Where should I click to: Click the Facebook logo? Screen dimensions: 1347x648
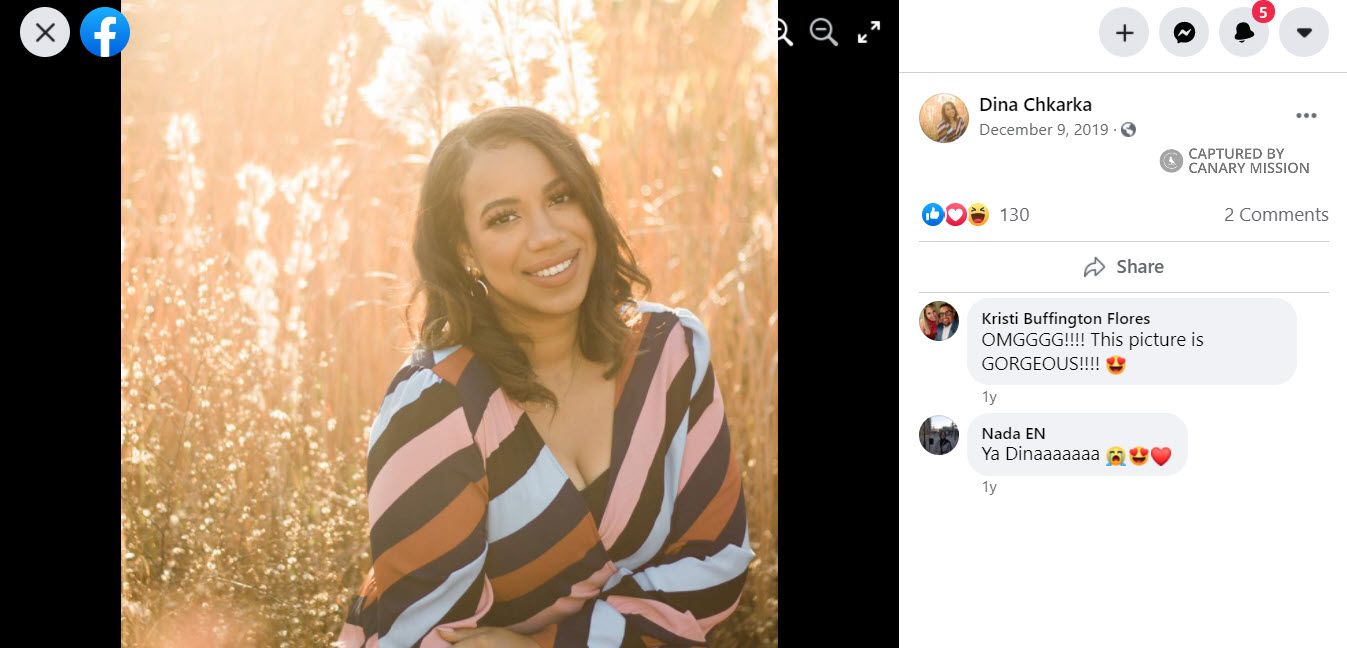[x=105, y=32]
